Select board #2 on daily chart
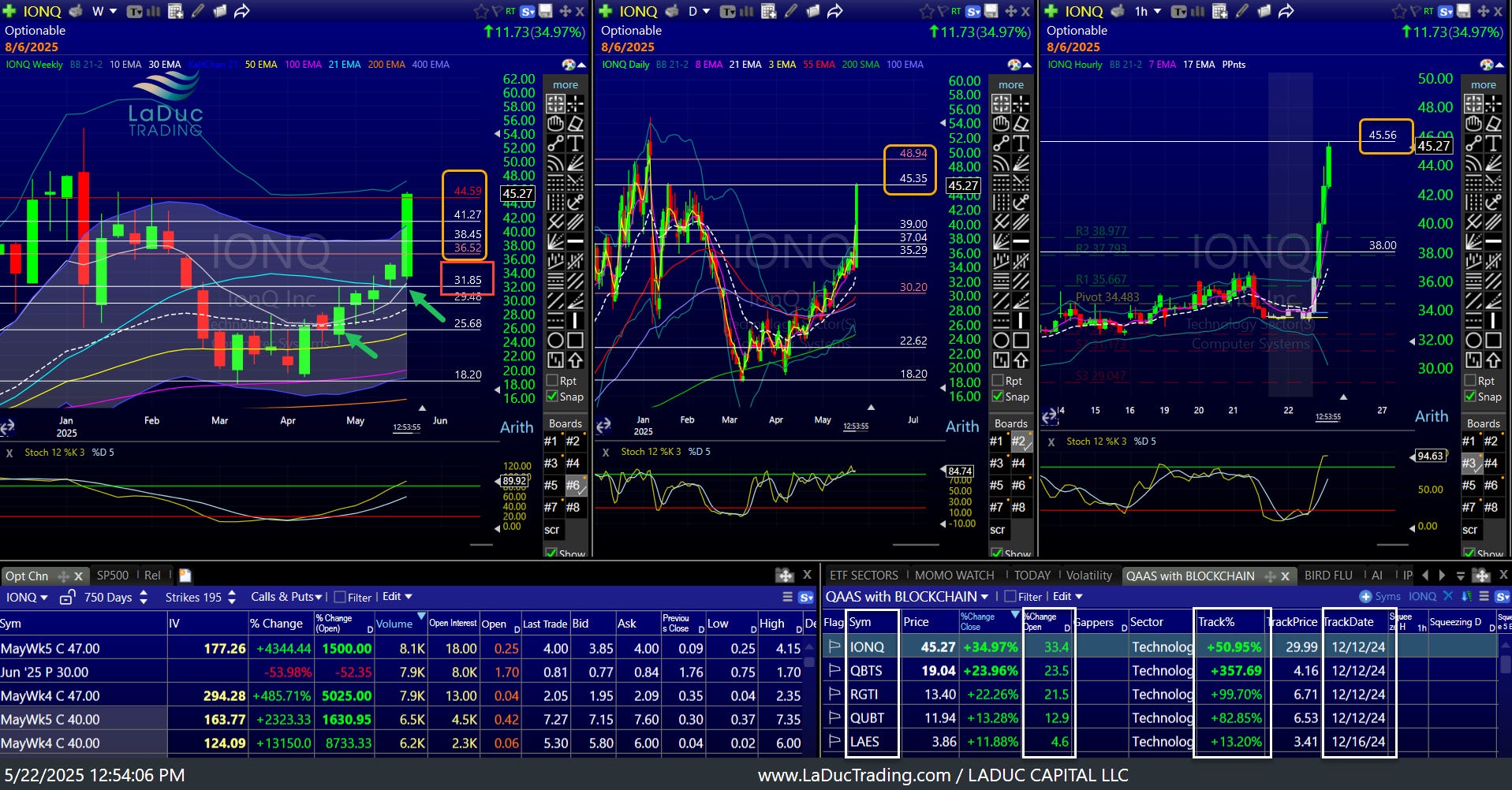This screenshot has height=790, width=1512. click(1020, 442)
